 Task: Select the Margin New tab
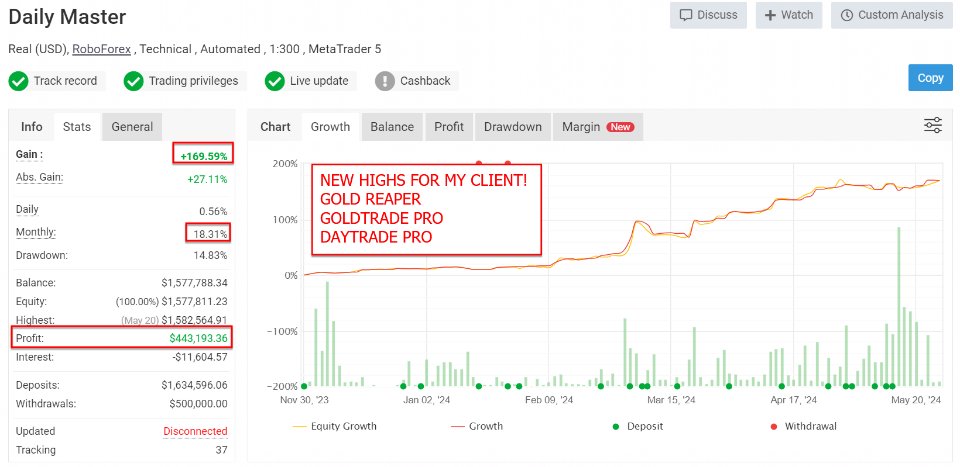coord(598,127)
